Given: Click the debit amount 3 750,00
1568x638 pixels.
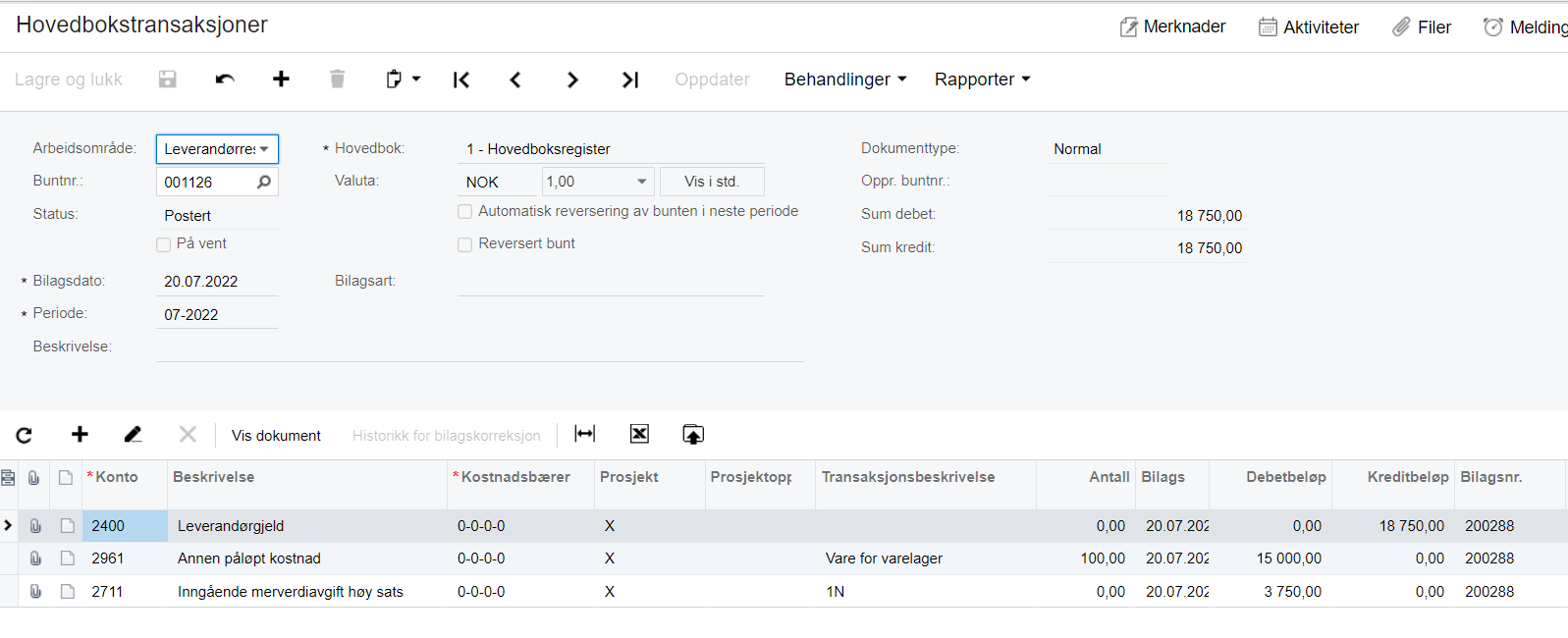Looking at the screenshot, I should [x=1271, y=592].
